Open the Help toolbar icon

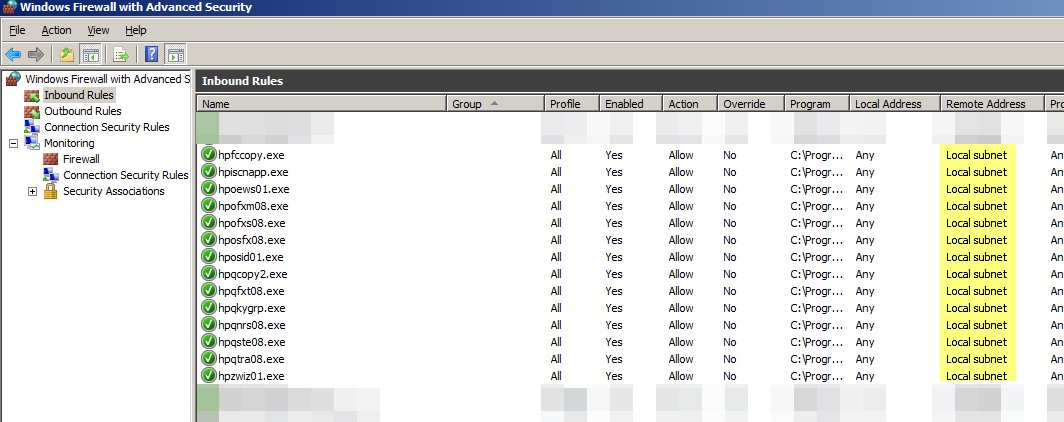click(152, 54)
